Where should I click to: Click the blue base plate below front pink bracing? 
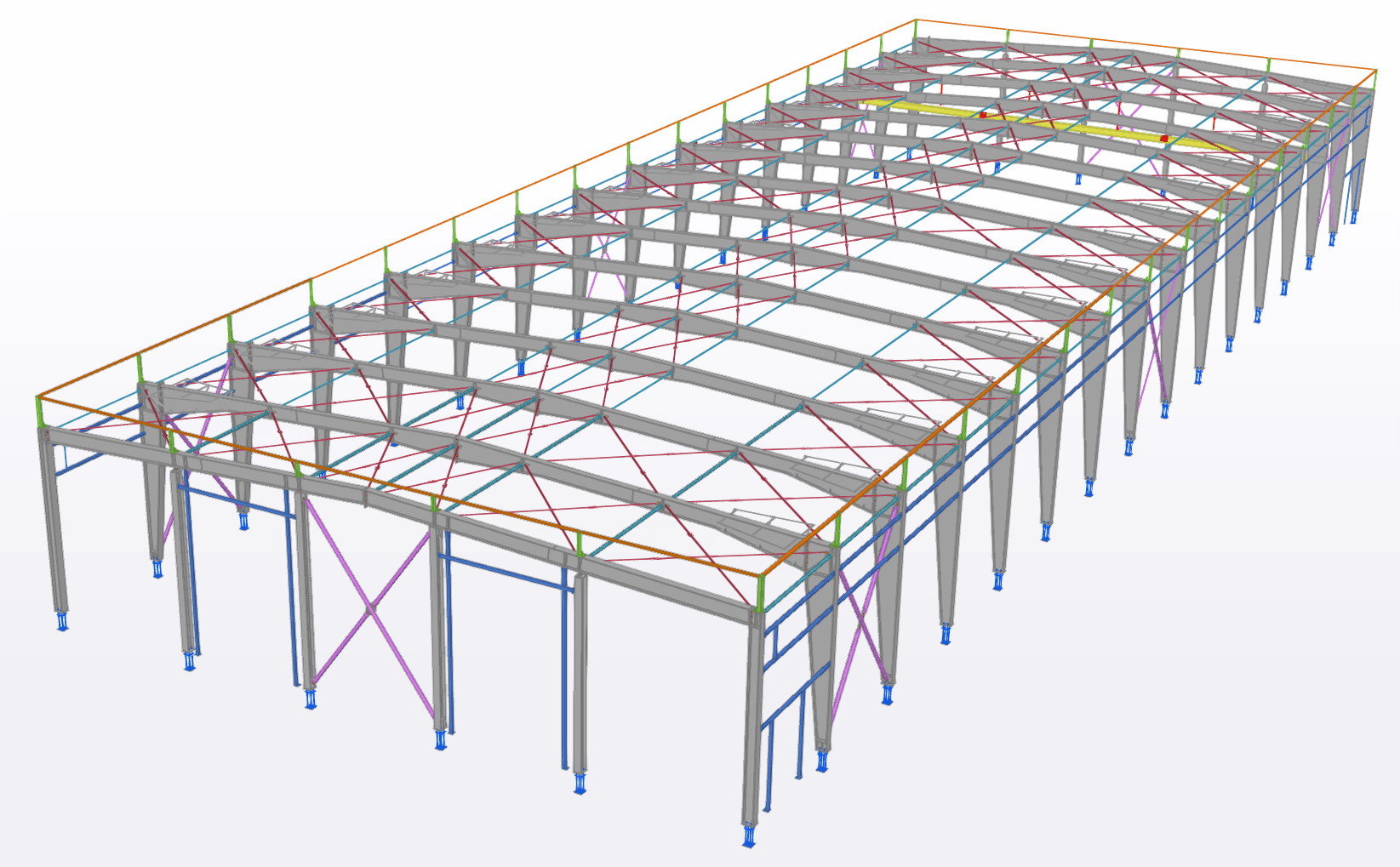[x=311, y=700]
